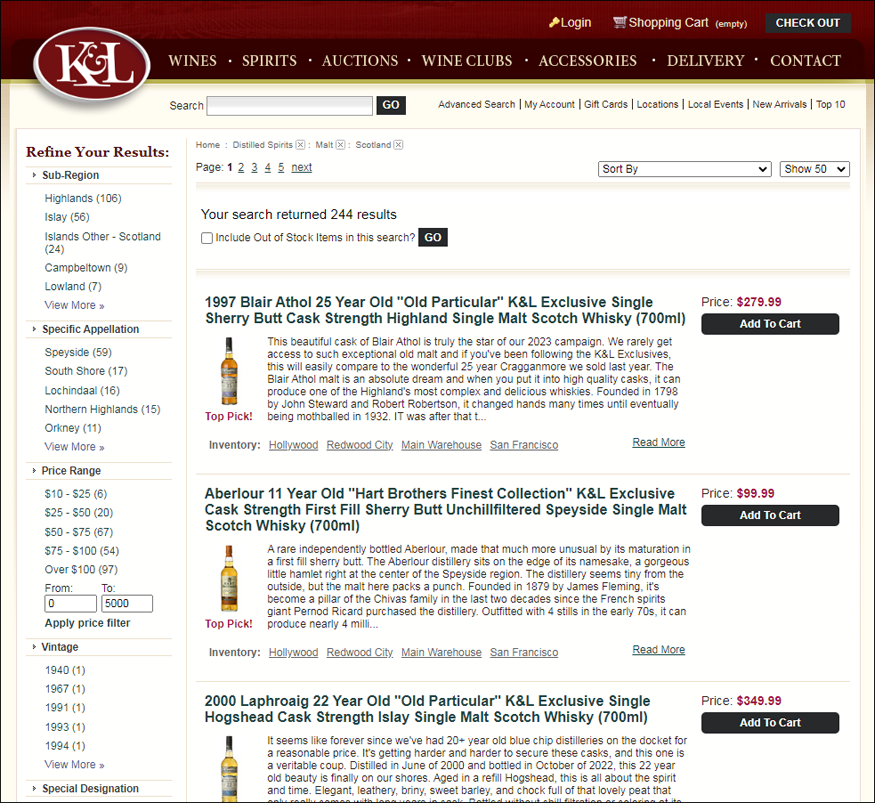
Task: Remove the Malt filter
Action: tap(340, 145)
